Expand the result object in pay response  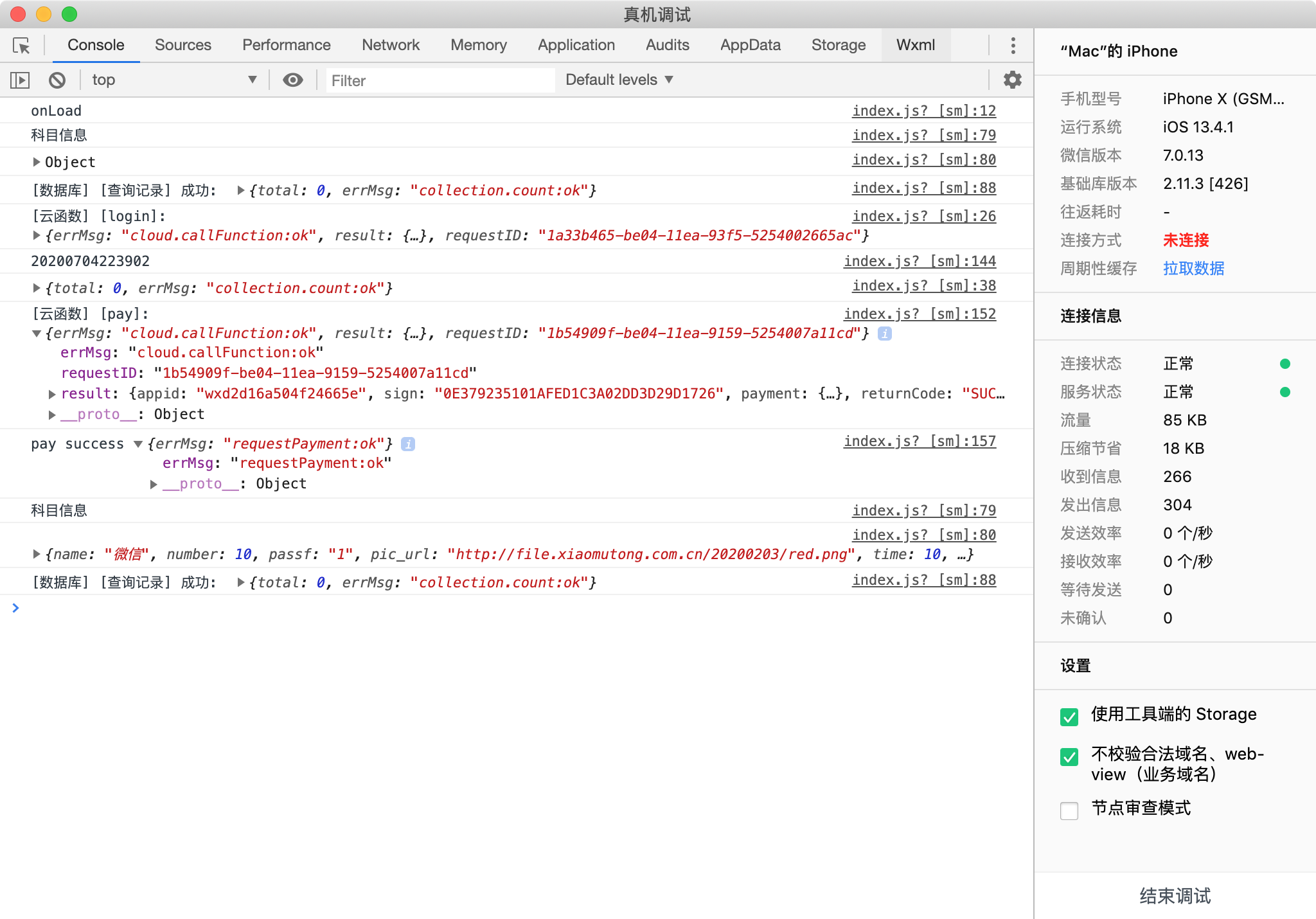53,395
